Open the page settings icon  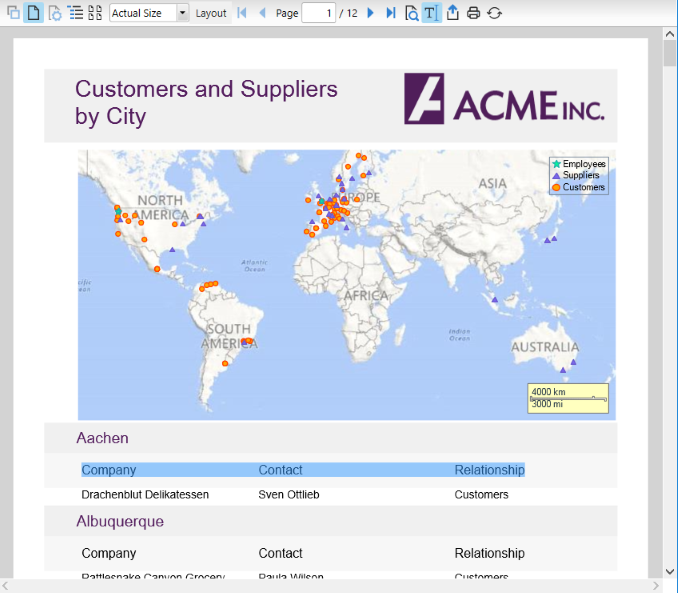55,13
